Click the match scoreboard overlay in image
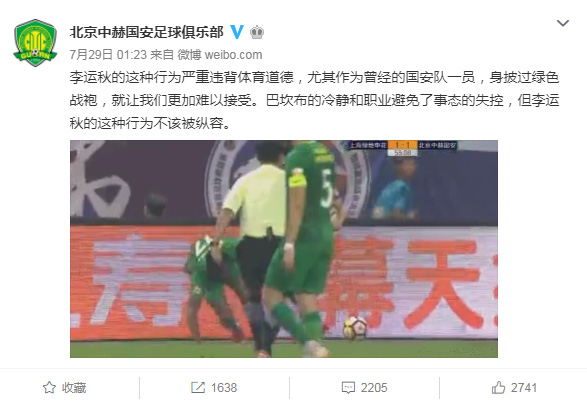Image resolution: width=587 pixels, height=403 pixels. click(x=403, y=148)
